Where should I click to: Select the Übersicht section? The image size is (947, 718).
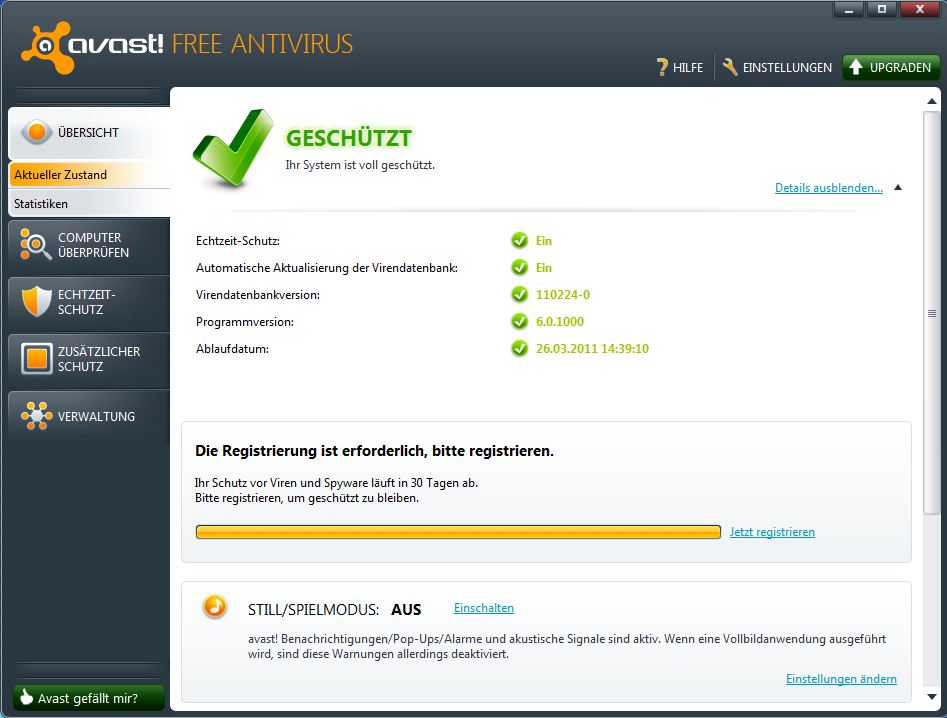(x=89, y=132)
